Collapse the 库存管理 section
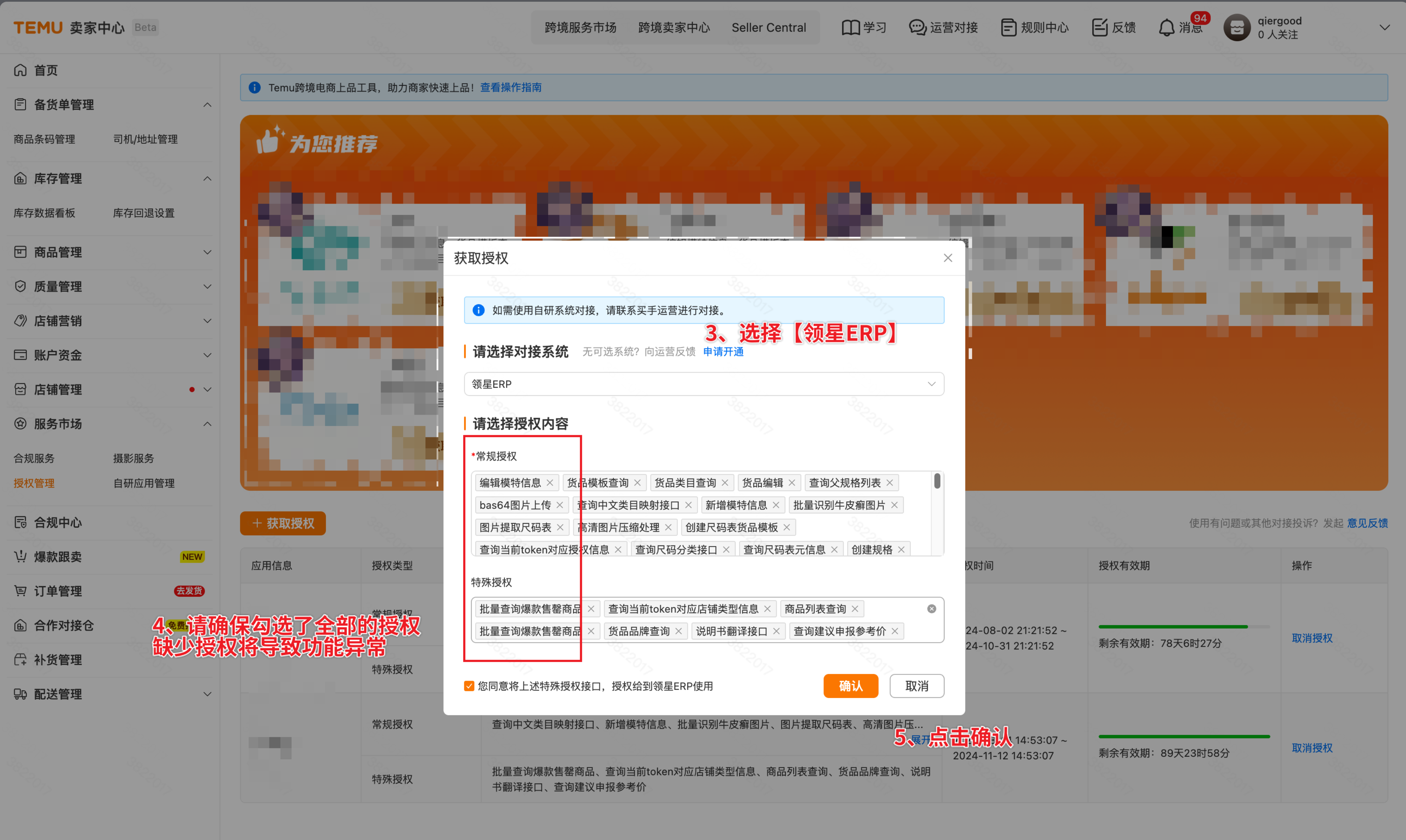The image size is (1406, 840). (208, 179)
